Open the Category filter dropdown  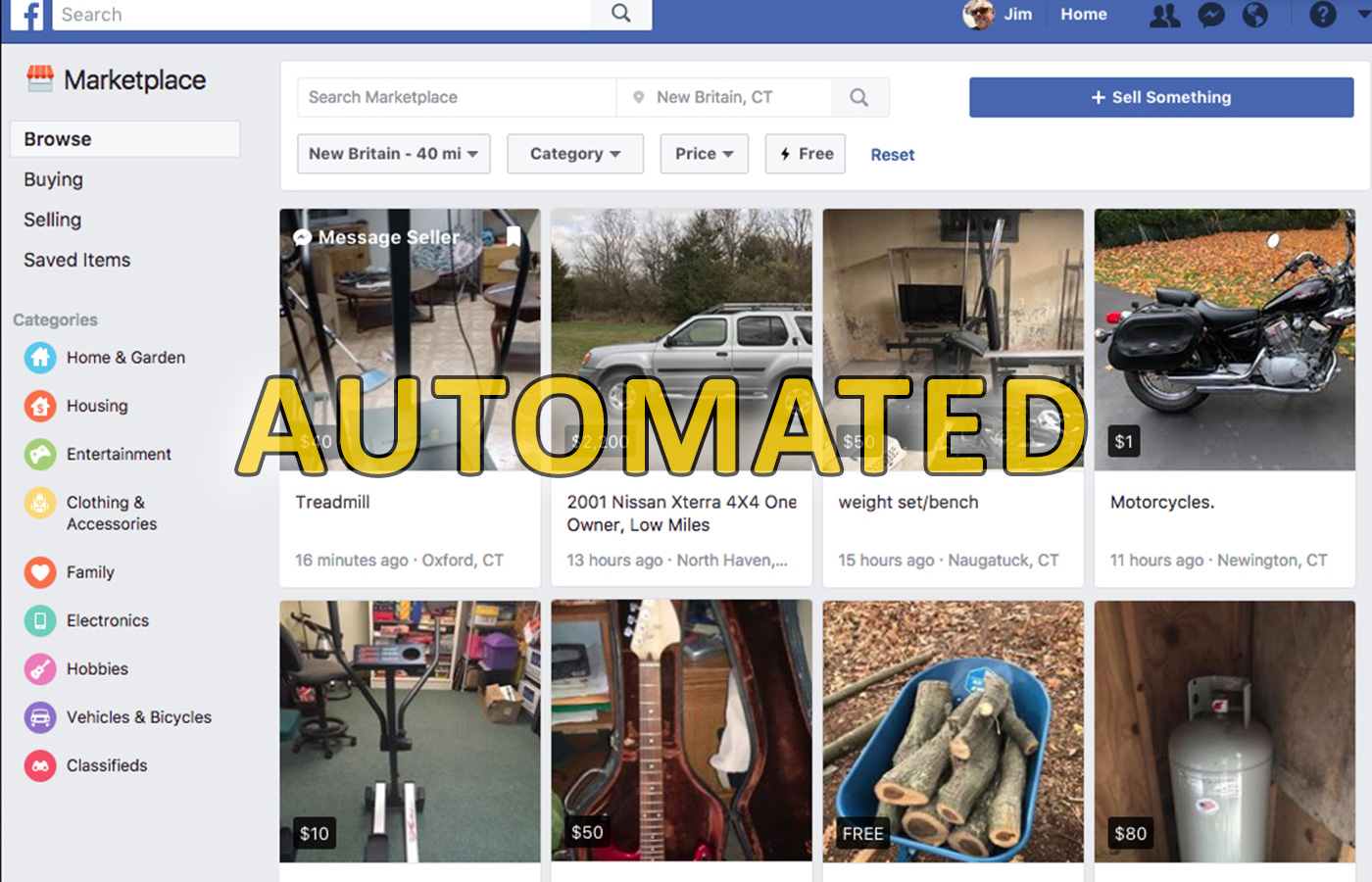[574, 154]
